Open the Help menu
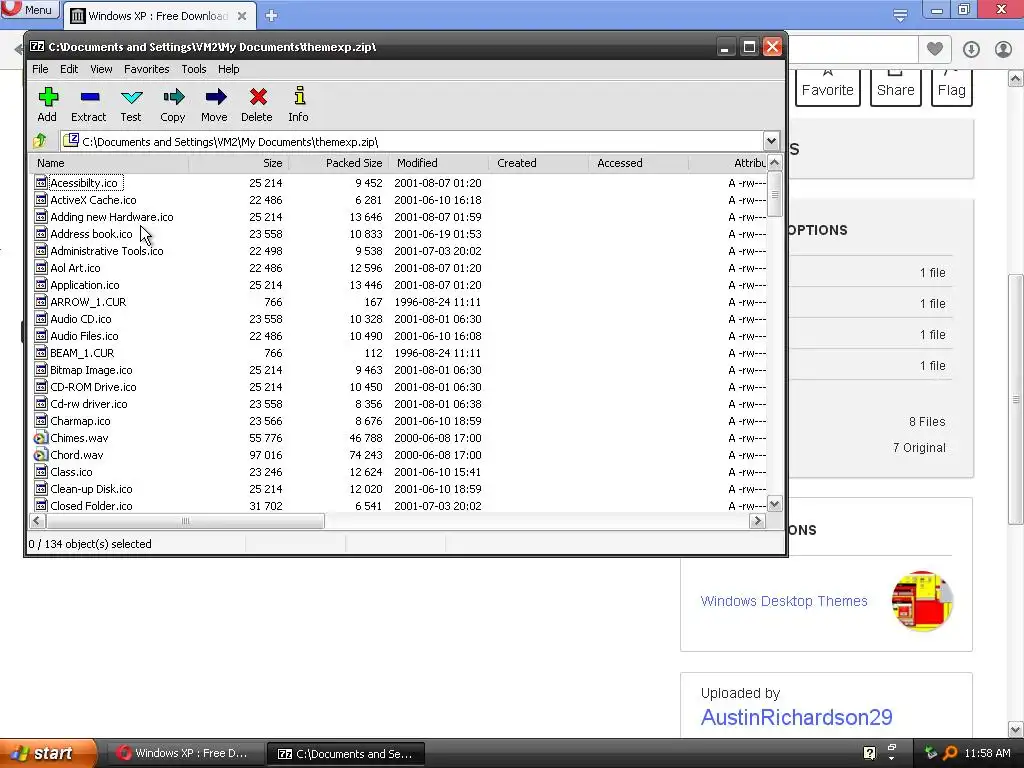 pos(228,69)
